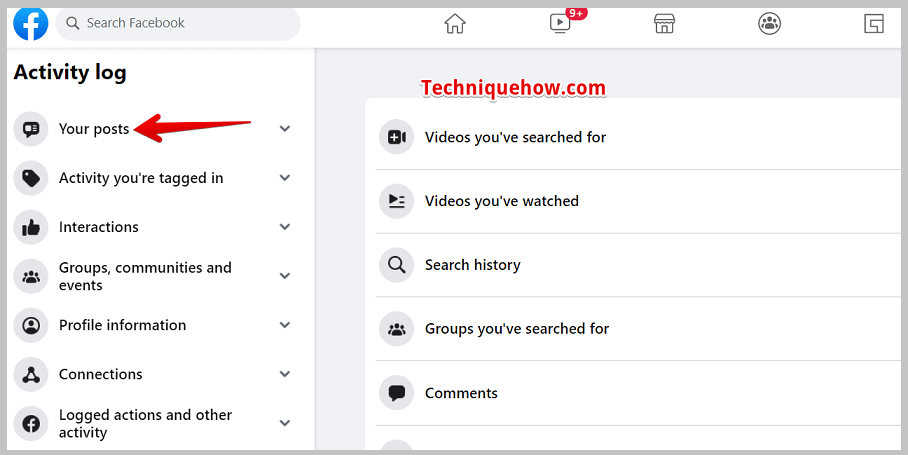Open Search history
This screenshot has height=455, width=908.
(473, 265)
